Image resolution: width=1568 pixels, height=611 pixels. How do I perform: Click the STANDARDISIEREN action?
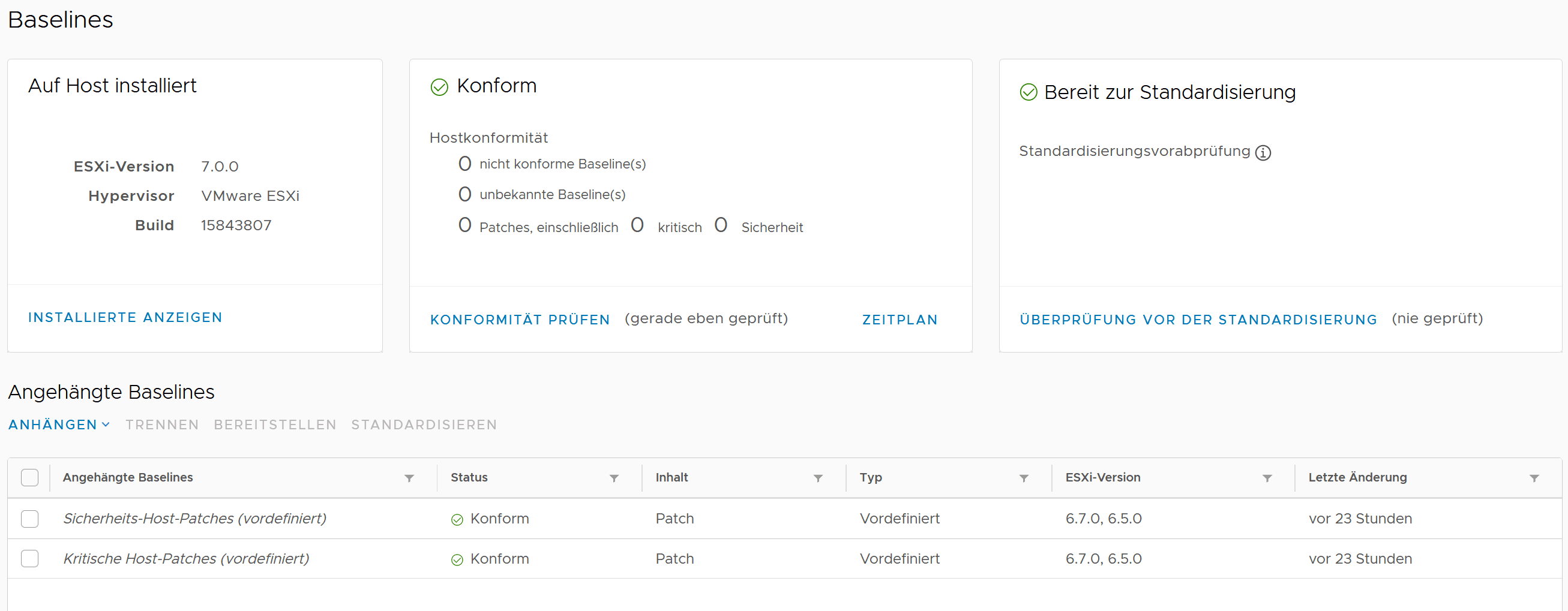coord(424,425)
